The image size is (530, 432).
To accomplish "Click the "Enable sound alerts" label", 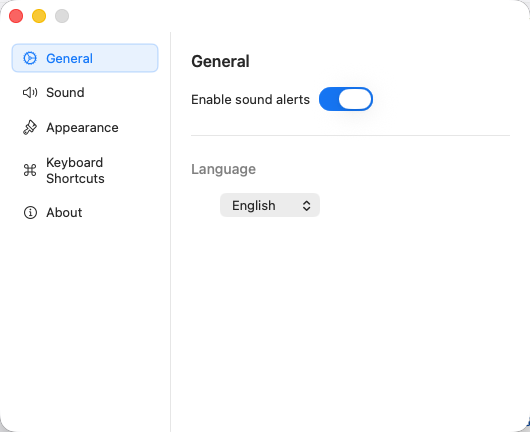I will (x=250, y=99).
